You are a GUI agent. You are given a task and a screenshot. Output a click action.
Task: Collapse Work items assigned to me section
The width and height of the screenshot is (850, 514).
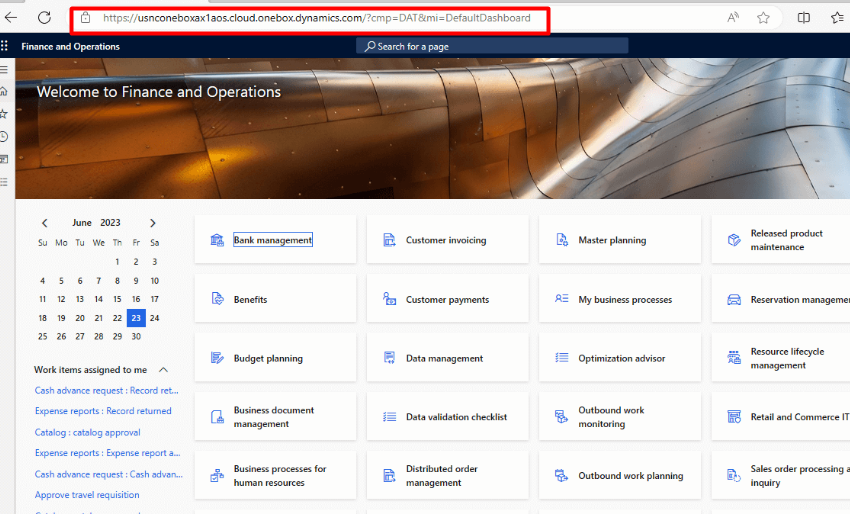click(163, 370)
